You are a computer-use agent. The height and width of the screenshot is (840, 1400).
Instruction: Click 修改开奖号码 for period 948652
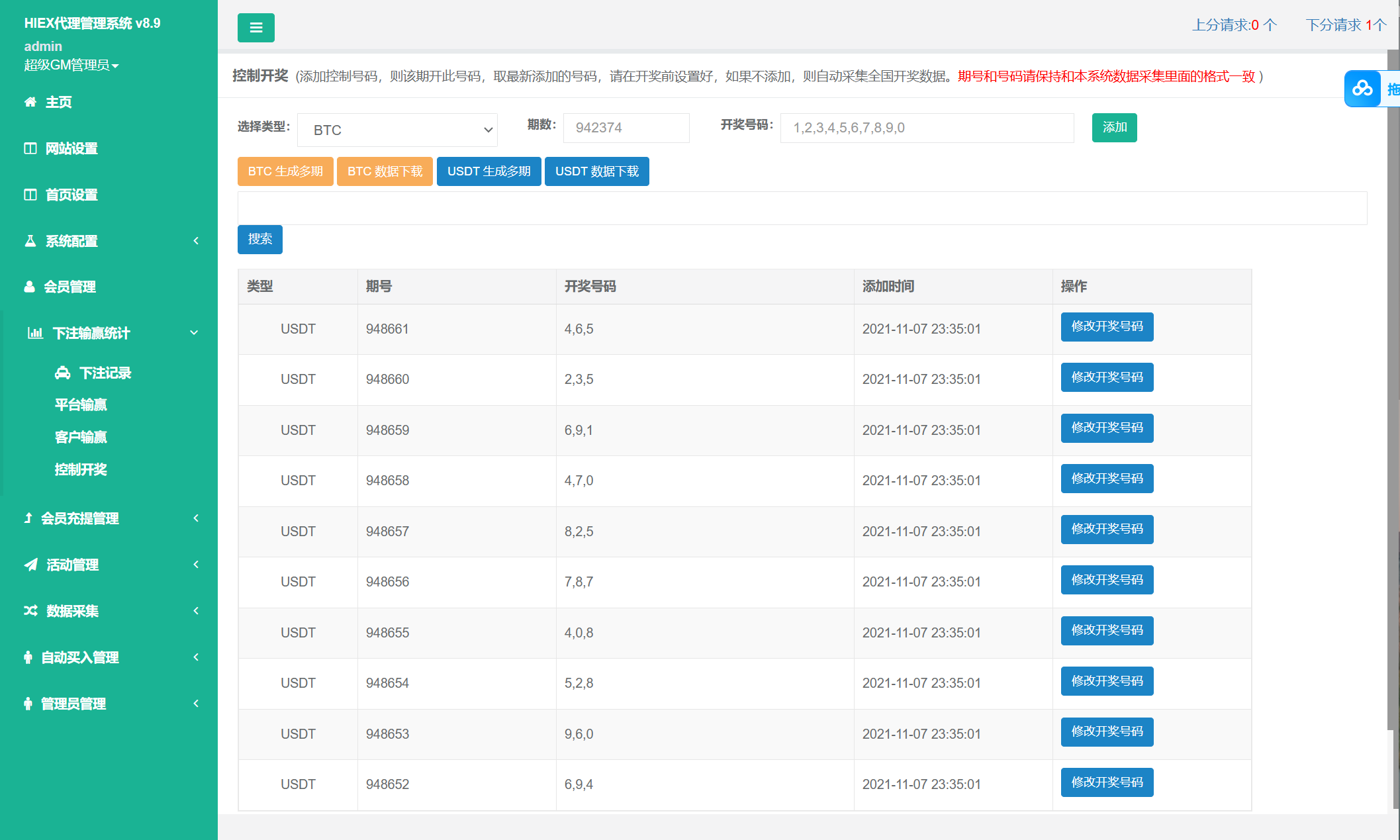(1107, 782)
